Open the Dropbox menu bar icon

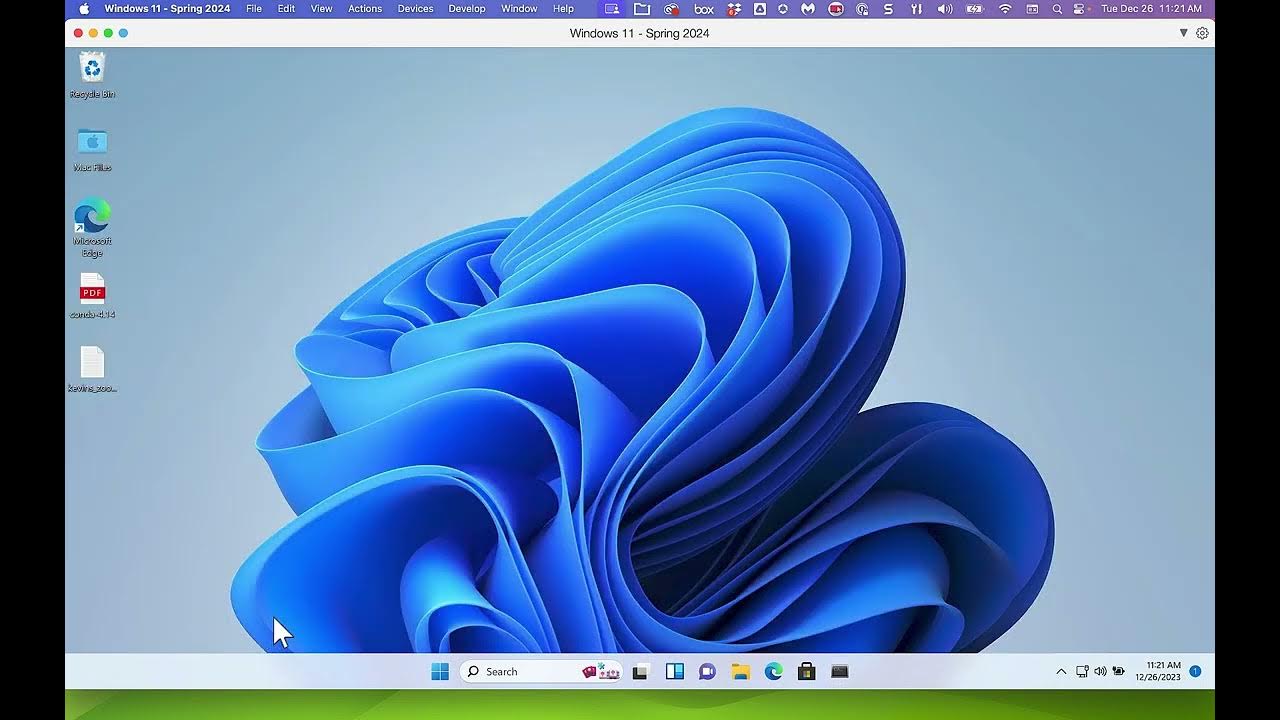735,9
